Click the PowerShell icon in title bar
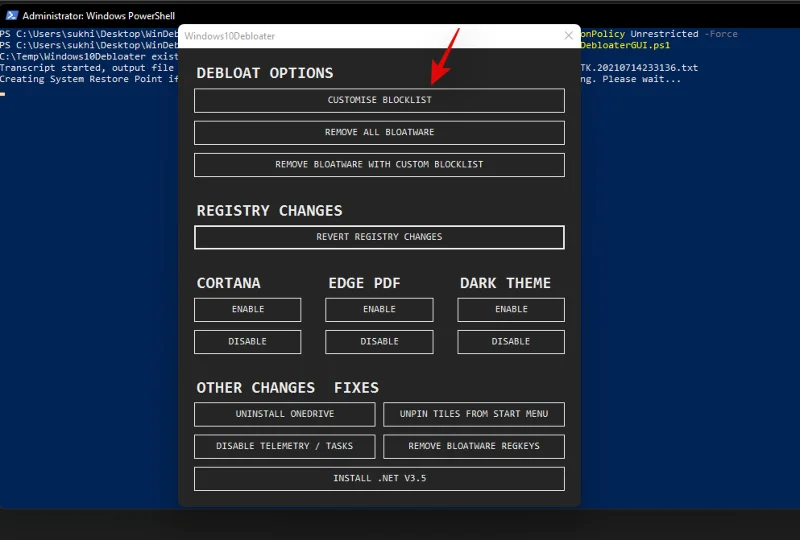800x540 pixels. pos(11,15)
